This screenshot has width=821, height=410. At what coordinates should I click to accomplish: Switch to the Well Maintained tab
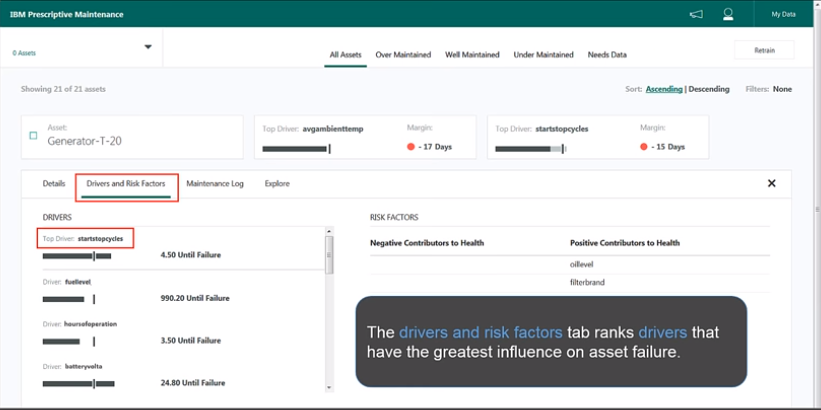[472, 55]
